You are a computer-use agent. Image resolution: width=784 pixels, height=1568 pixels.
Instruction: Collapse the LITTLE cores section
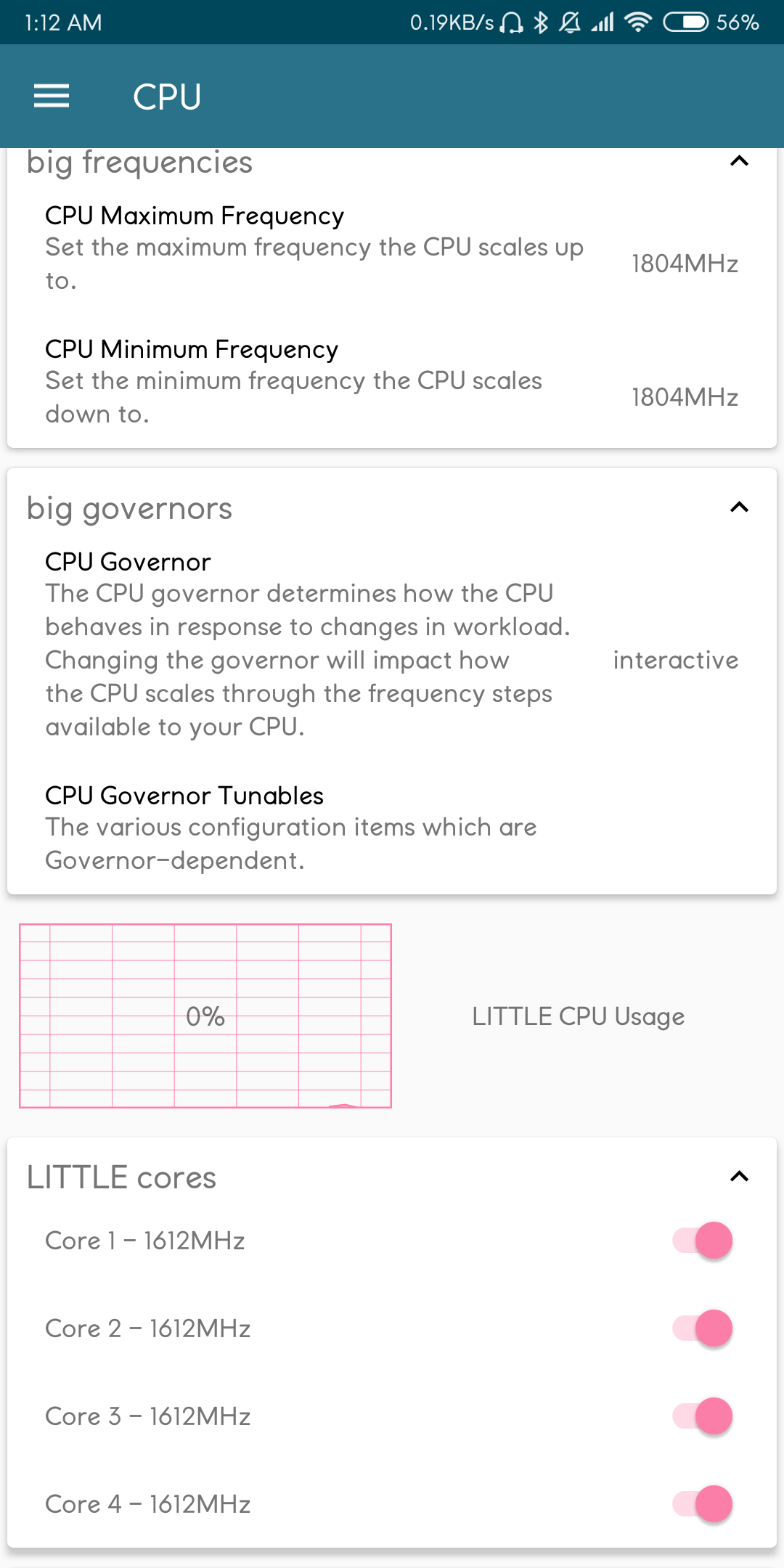click(739, 1177)
